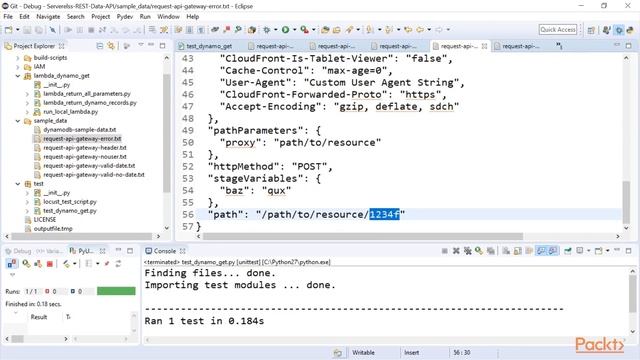
Task: Switch to the Debug perspective icon
Action: [x=619, y=30]
